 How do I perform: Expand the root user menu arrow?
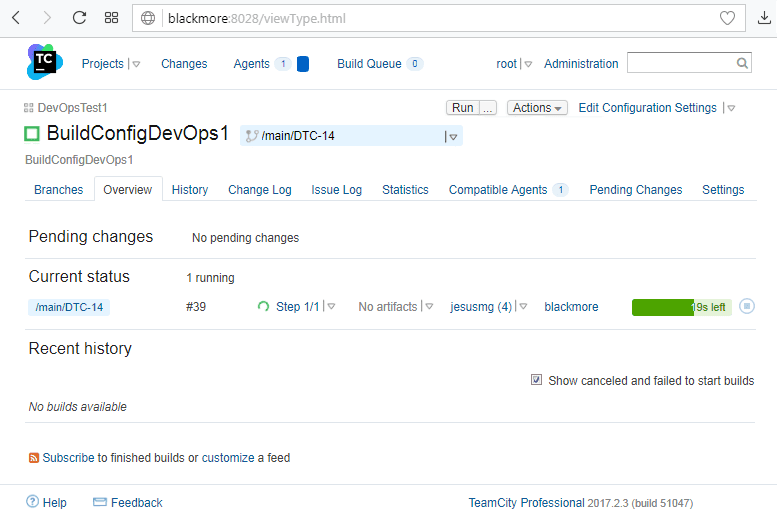[528, 64]
